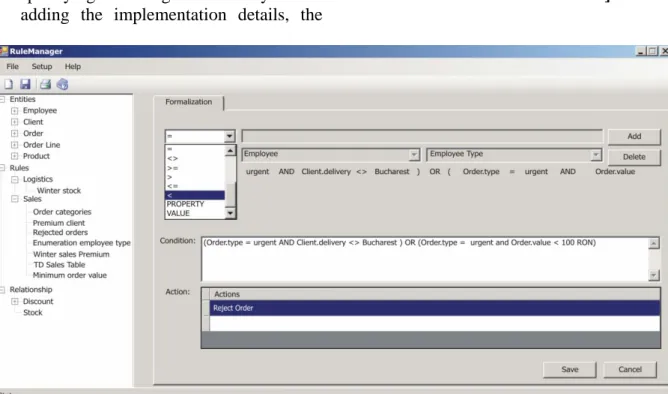Image resolution: width=668 pixels, height=394 pixels.
Task: Expand the Employee entity node
Action: (x=14, y=111)
